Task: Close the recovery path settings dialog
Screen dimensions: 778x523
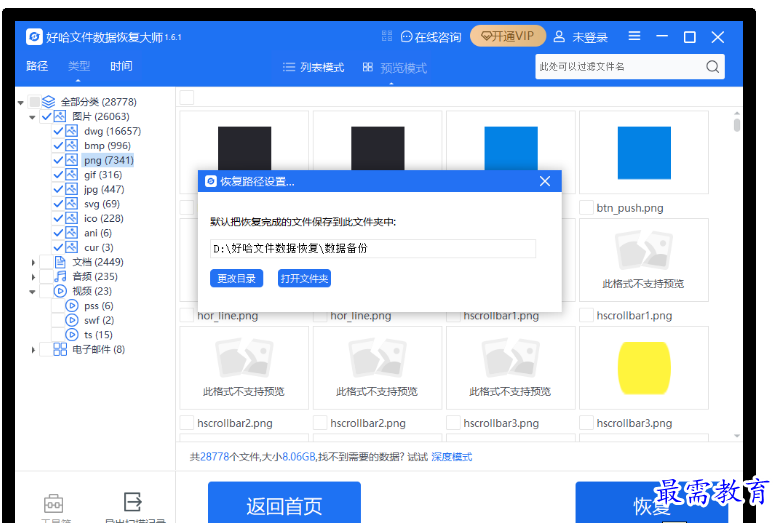Action: coord(545,182)
